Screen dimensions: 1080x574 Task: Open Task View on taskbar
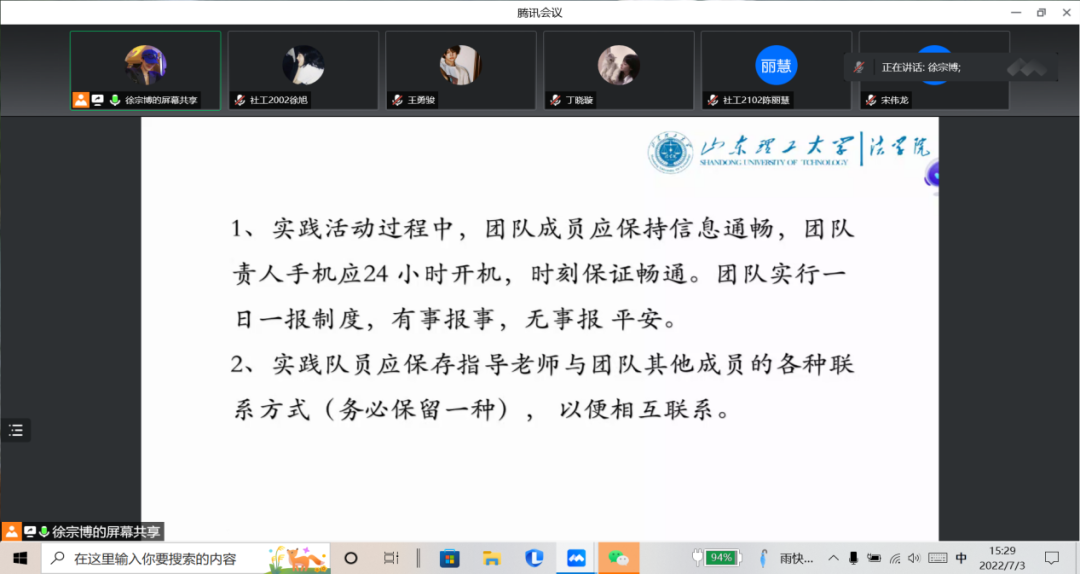[x=391, y=558]
